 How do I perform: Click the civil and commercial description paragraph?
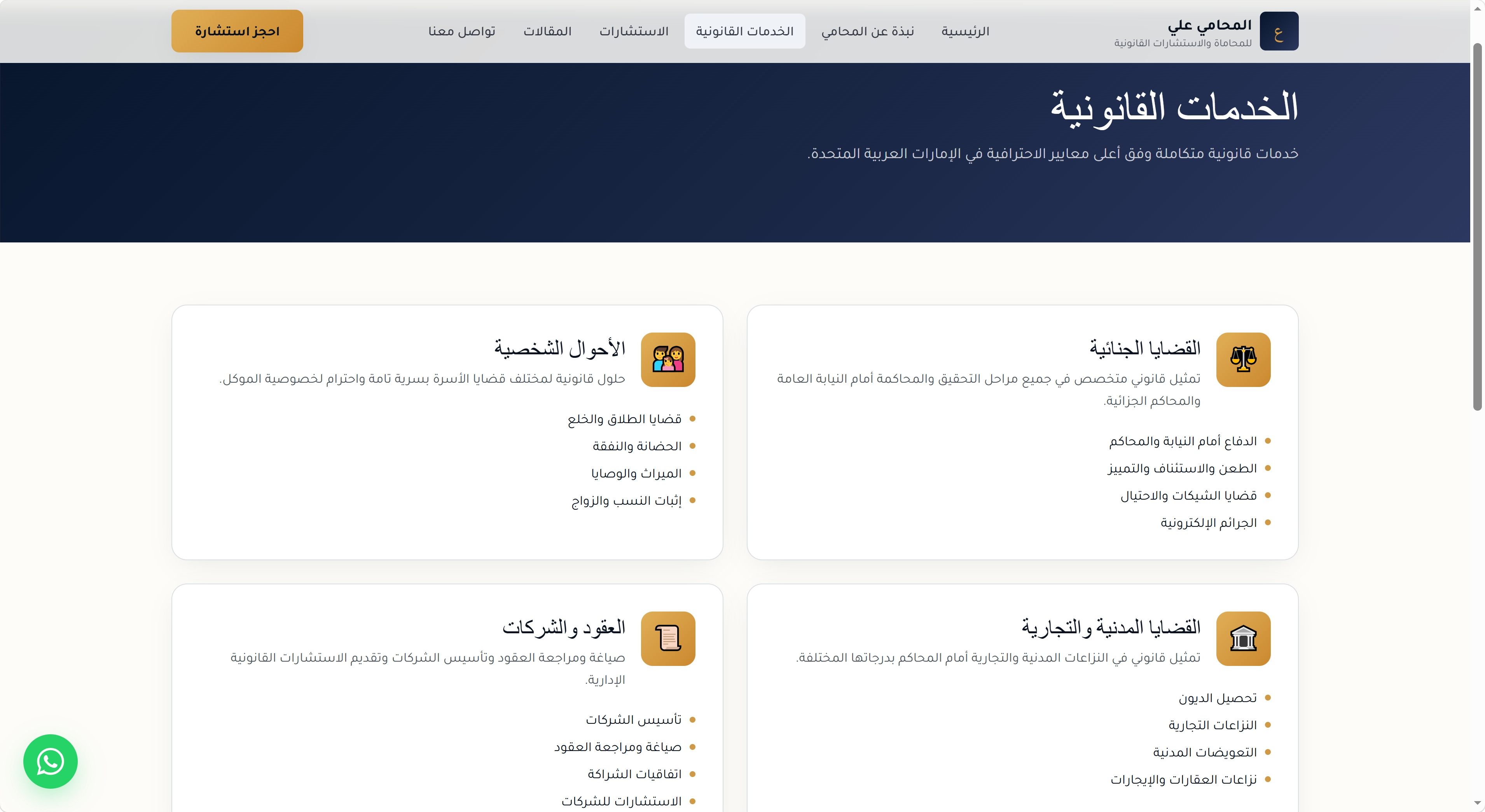(x=998, y=657)
